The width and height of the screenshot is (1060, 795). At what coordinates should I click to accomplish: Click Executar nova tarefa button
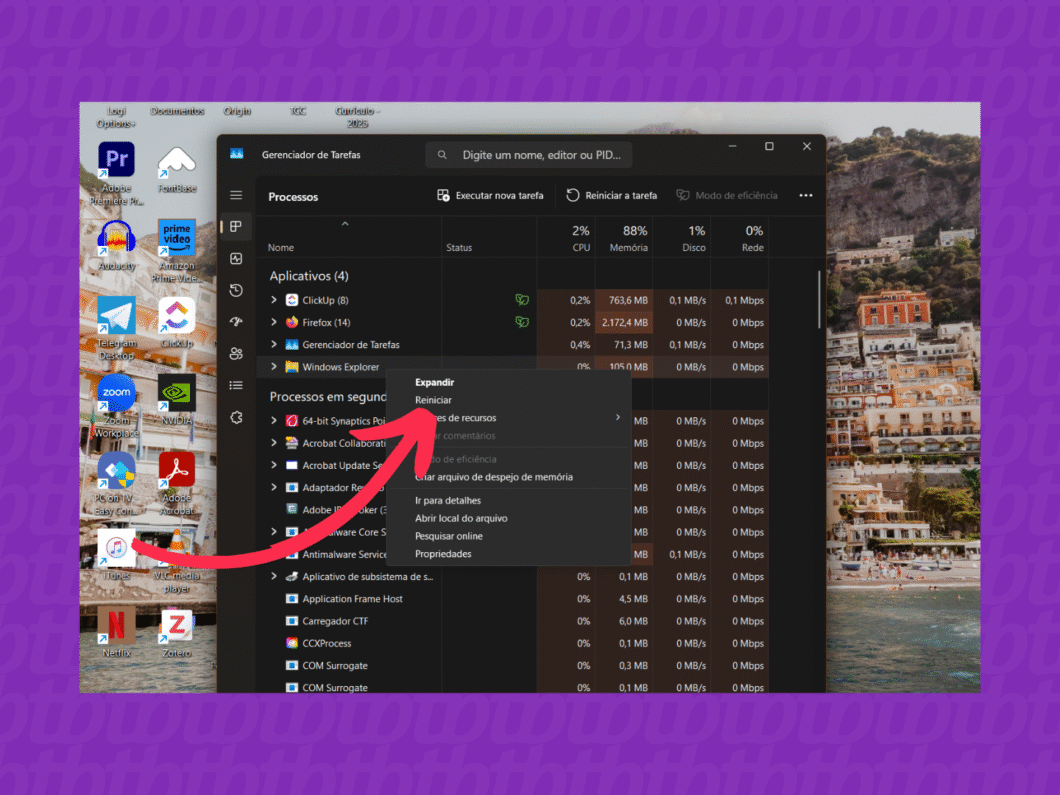pos(490,195)
